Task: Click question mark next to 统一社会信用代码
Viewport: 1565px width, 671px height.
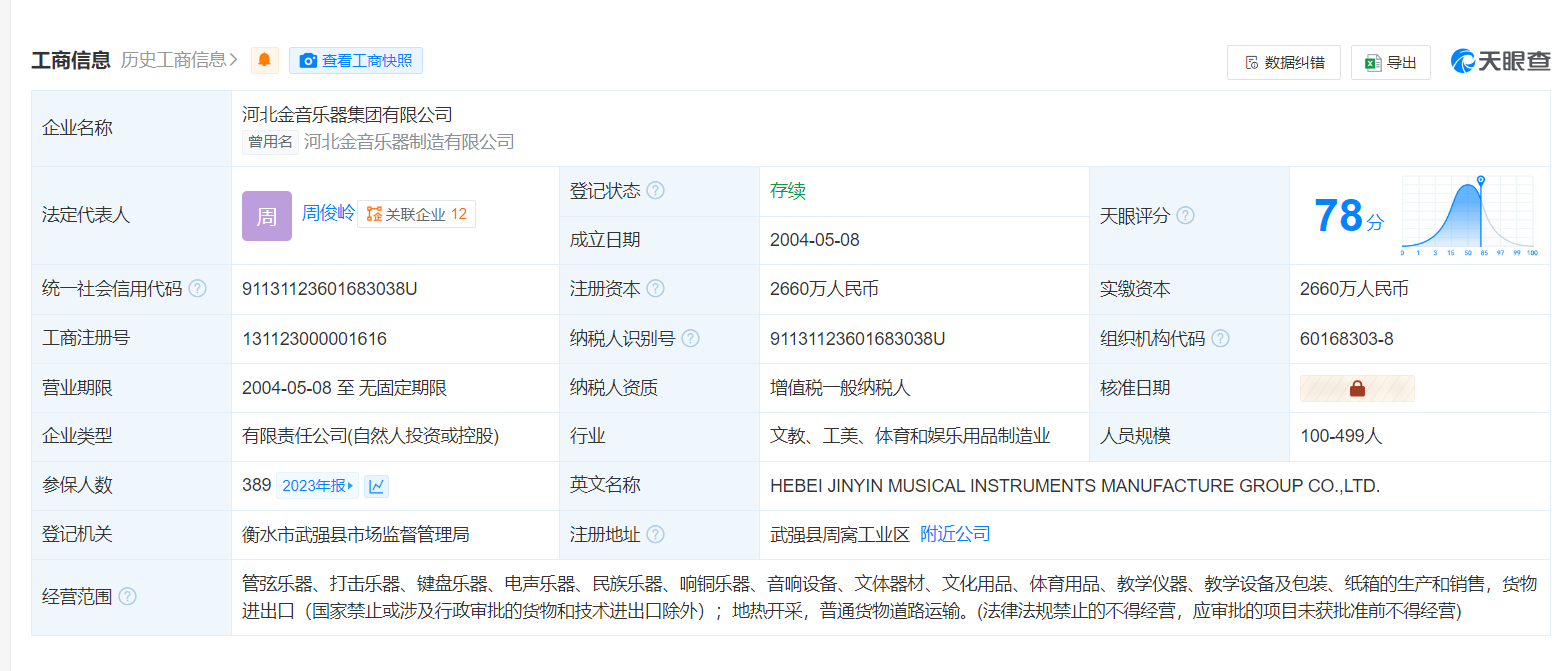Action: [x=197, y=289]
